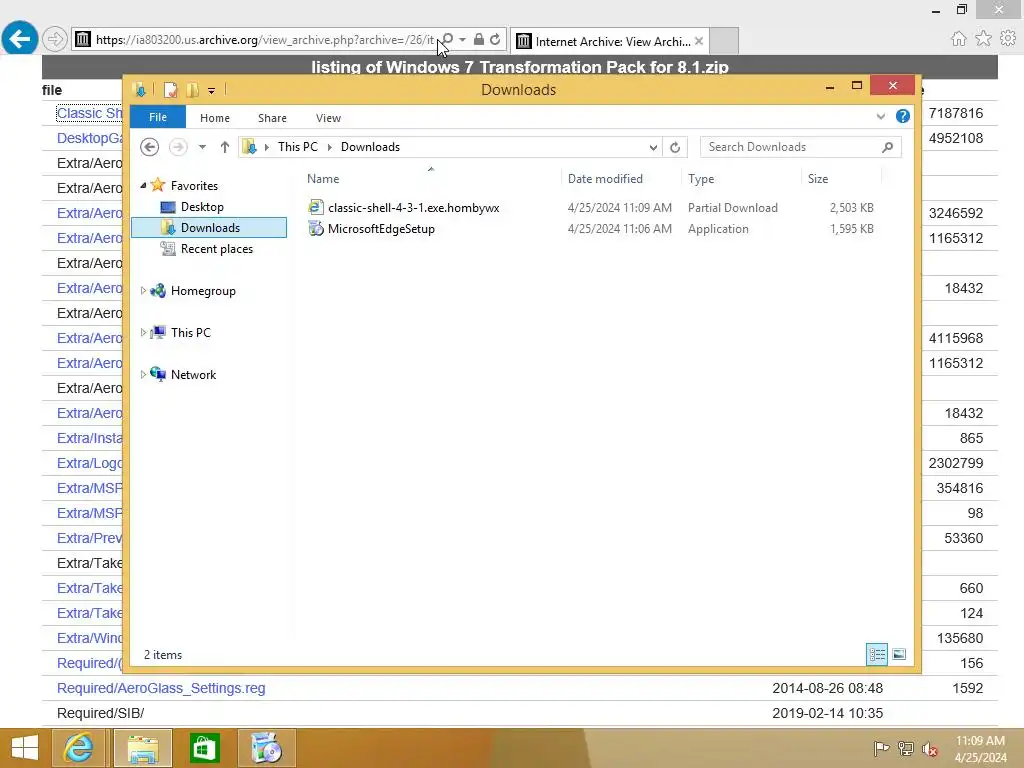Open the Home ribbon tab
1024x768 pixels.
tap(215, 118)
